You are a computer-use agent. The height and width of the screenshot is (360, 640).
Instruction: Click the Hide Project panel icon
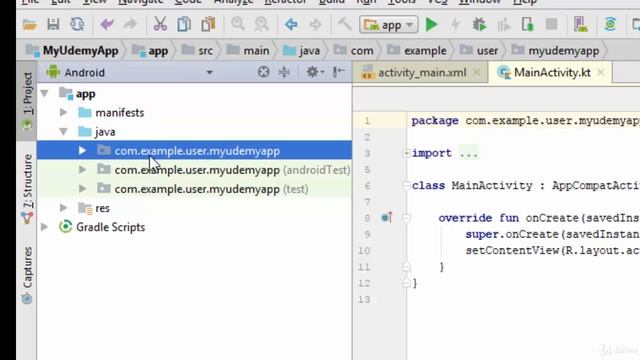pos(338,72)
